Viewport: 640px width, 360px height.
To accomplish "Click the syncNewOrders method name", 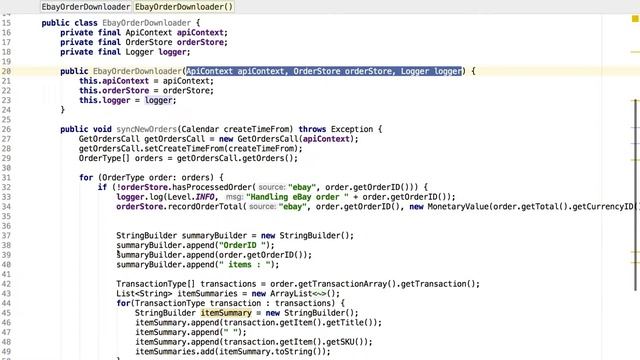I will tap(147, 129).
